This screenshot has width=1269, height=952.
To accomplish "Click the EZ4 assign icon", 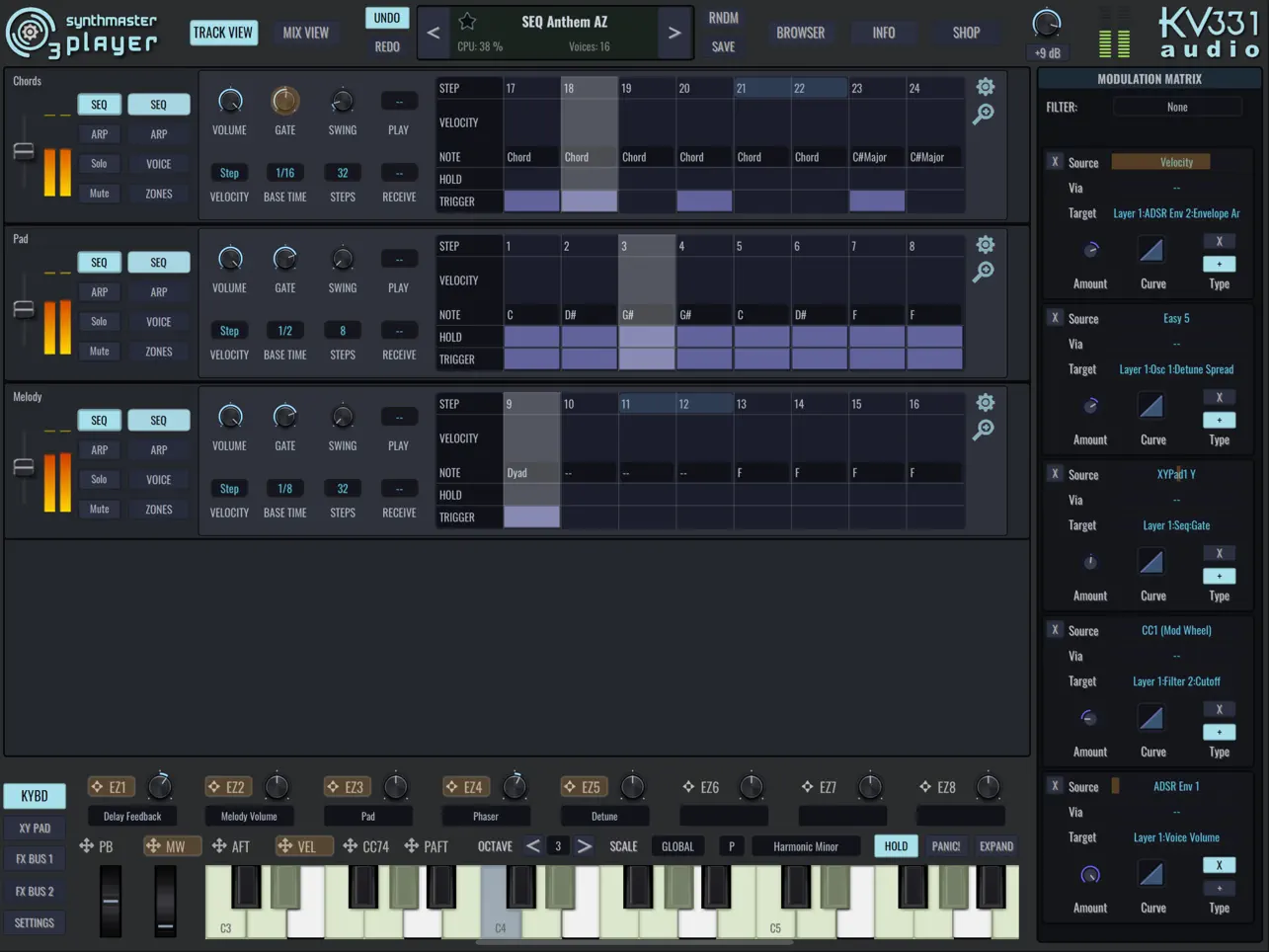I will [x=451, y=787].
